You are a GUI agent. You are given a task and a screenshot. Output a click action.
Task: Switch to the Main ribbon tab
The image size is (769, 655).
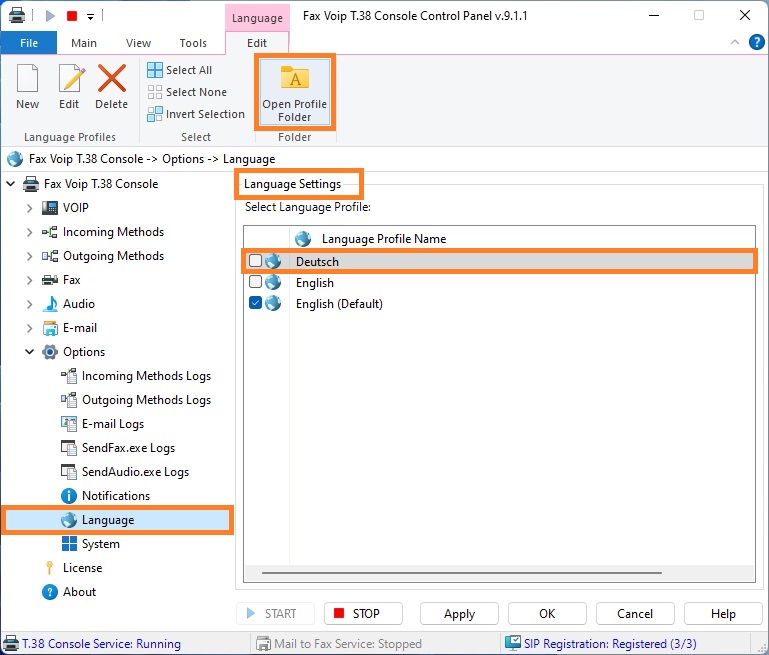click(x=84, y=43)
